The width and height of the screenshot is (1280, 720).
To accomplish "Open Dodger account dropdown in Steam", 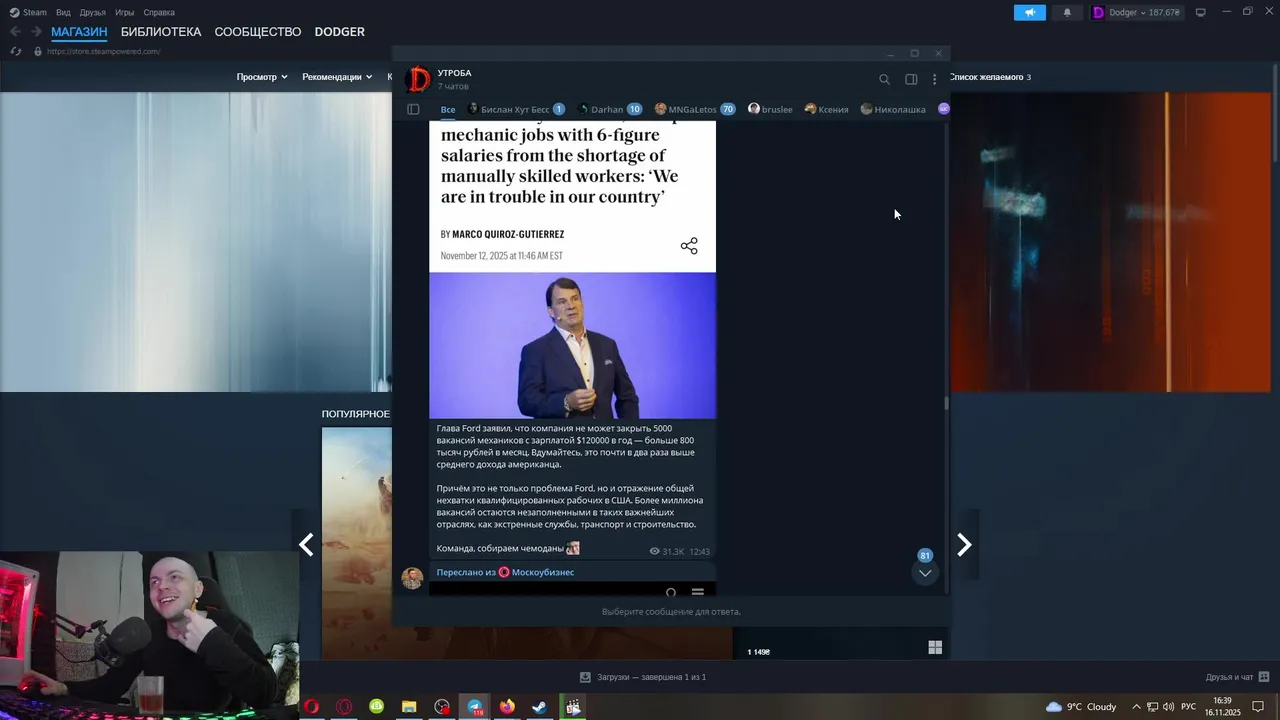I will click(x=1136, y=12).
